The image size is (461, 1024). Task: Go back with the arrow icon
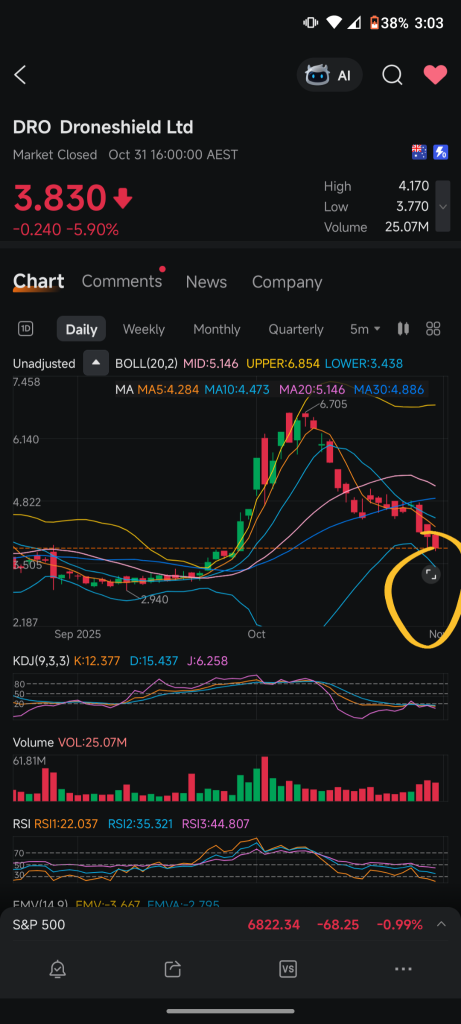pyautogui.click(x=20, y=75)
